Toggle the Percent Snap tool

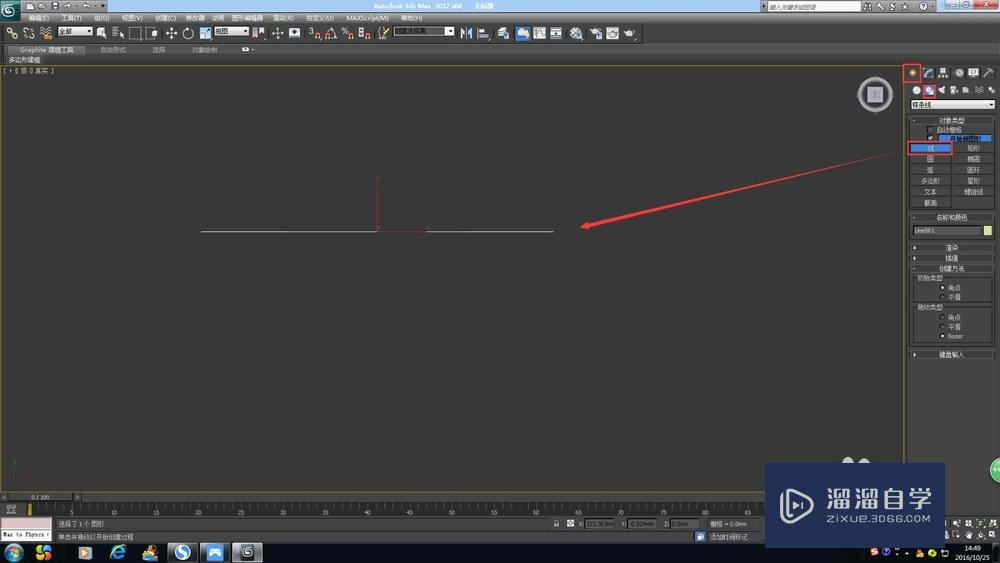click(348, 33)
